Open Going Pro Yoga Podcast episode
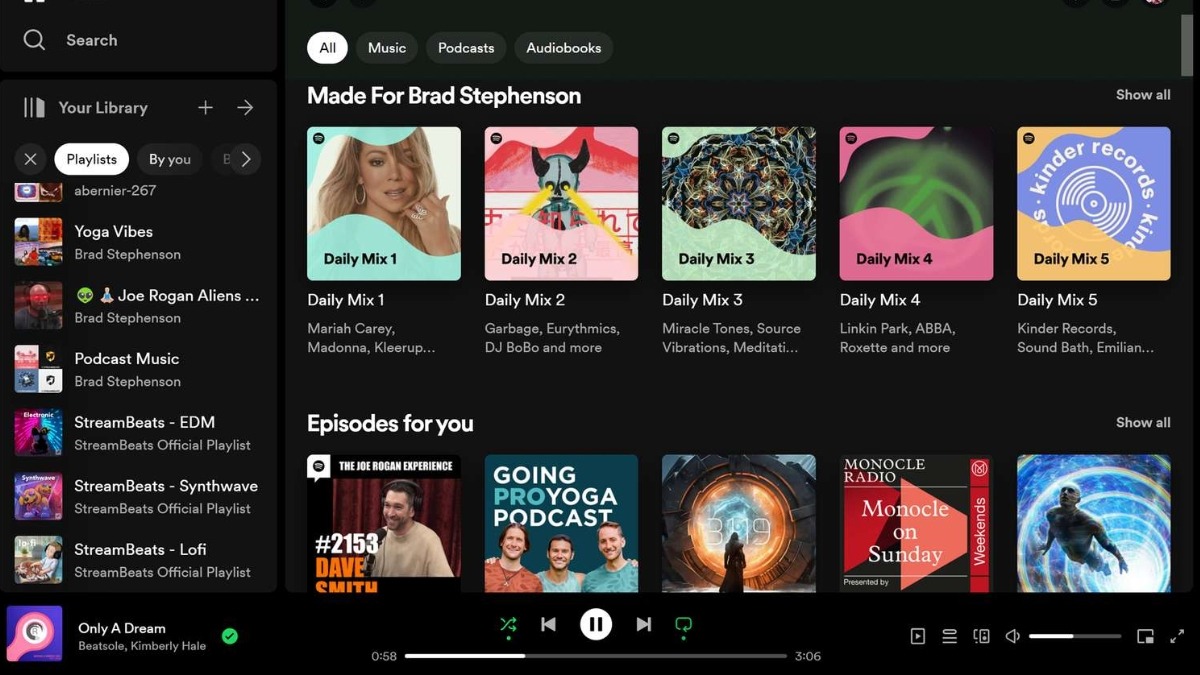The width and height of the screenshot is (1200, 675). point(561,523)
